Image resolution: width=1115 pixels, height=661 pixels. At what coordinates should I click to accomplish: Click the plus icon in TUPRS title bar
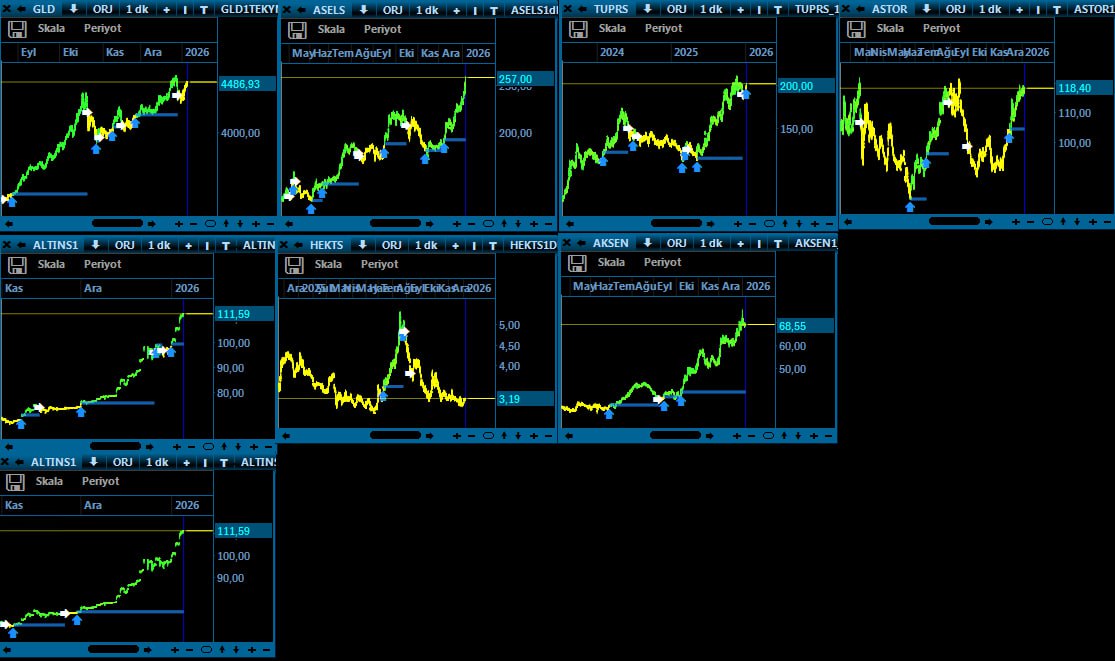tap(740, 10)
